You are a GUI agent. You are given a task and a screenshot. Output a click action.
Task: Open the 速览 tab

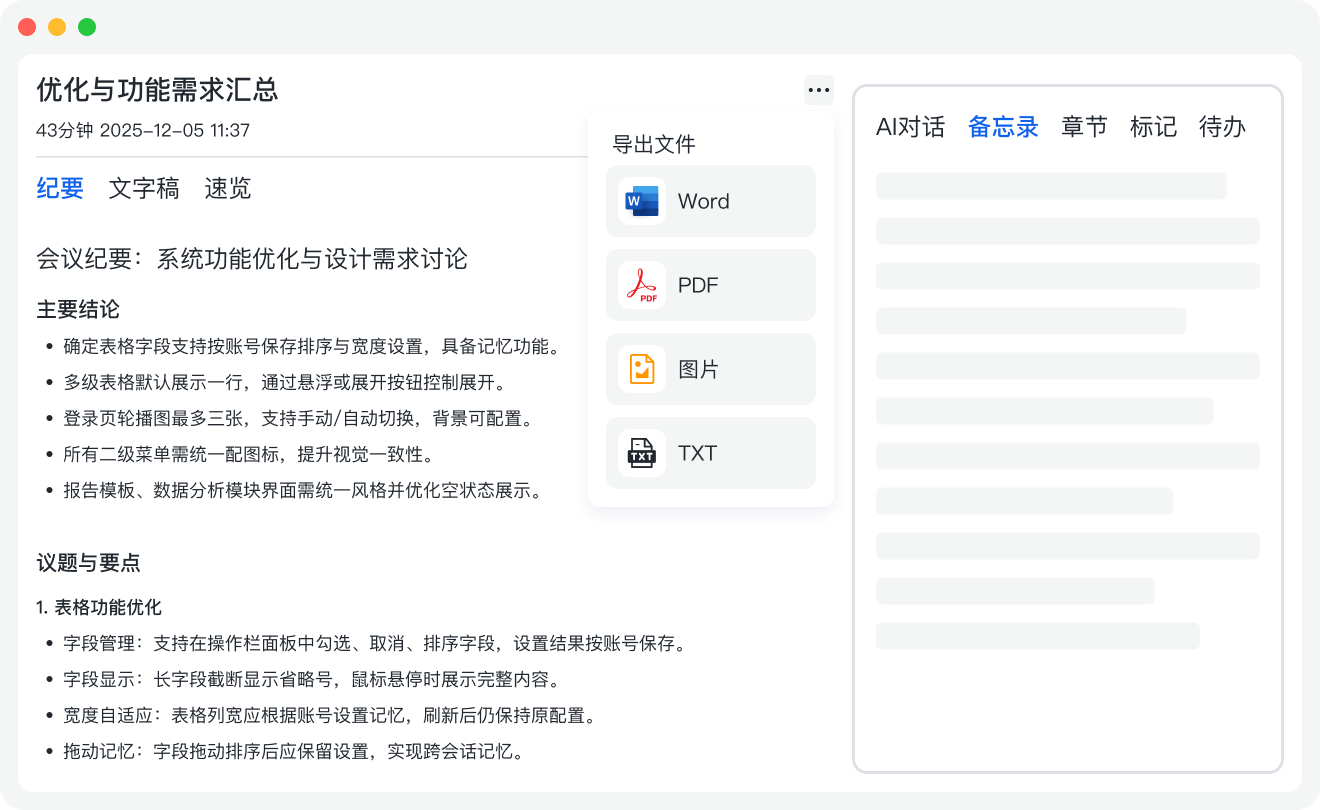click(228, 188)
